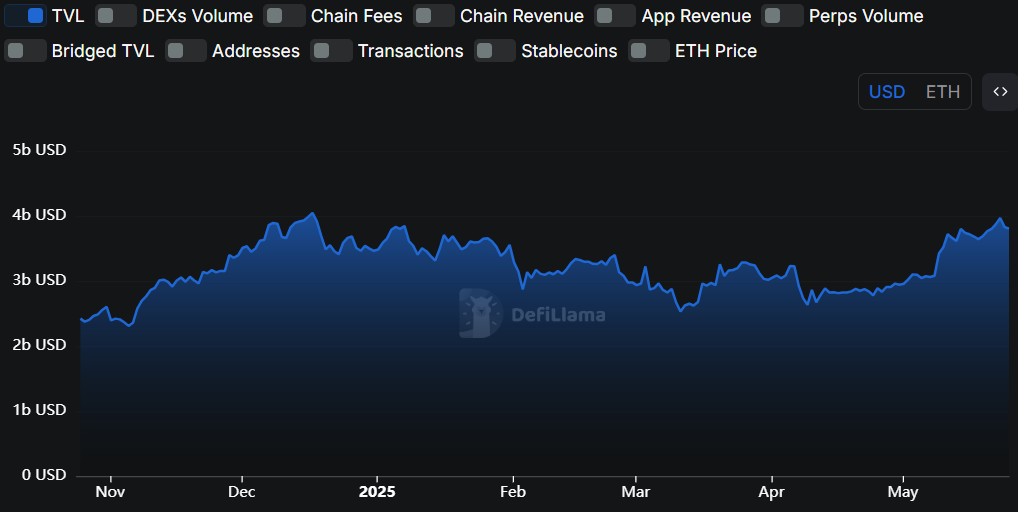Enable the Chain Revenue switch

(x=434, y=16)
